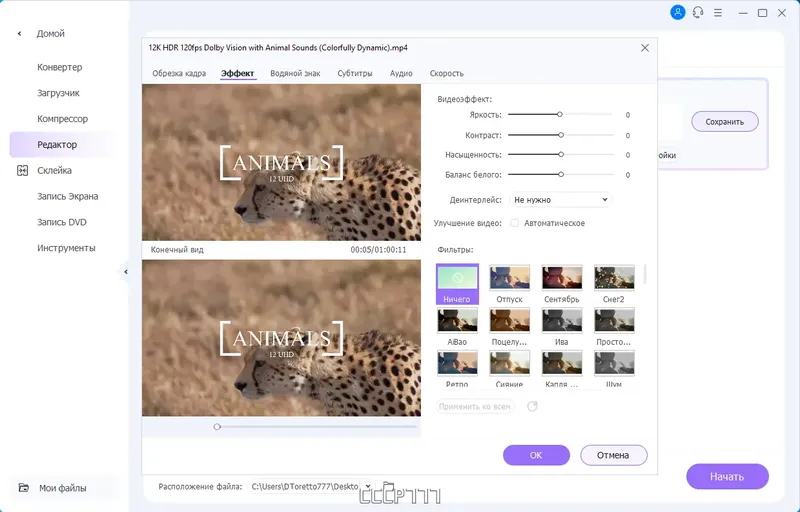Viewport: 800px width, 512px height.
Task: Enable the Автоматическое video enhancement checkbox
Action: [x=514, y=223]
